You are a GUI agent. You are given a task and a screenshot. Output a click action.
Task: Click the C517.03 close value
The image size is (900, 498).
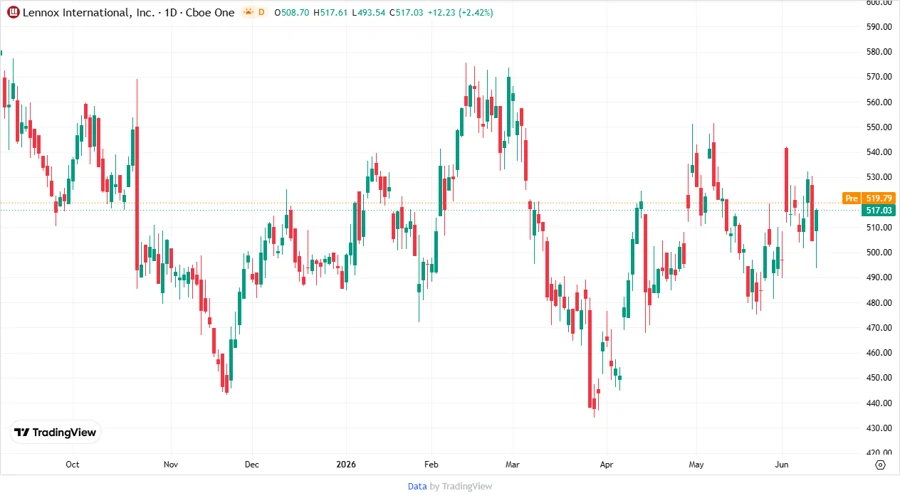coord(406,12)
